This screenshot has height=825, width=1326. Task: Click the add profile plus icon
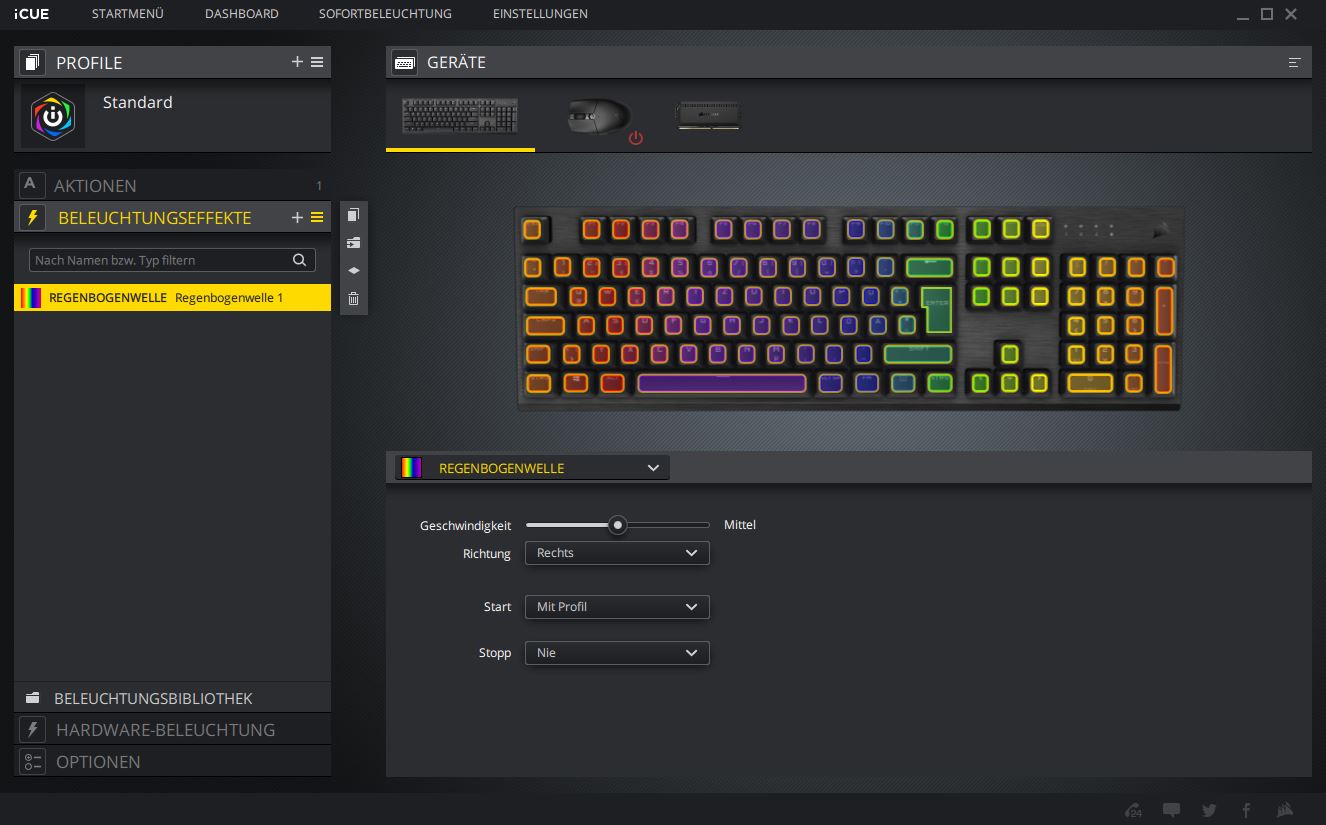(297, 62)
